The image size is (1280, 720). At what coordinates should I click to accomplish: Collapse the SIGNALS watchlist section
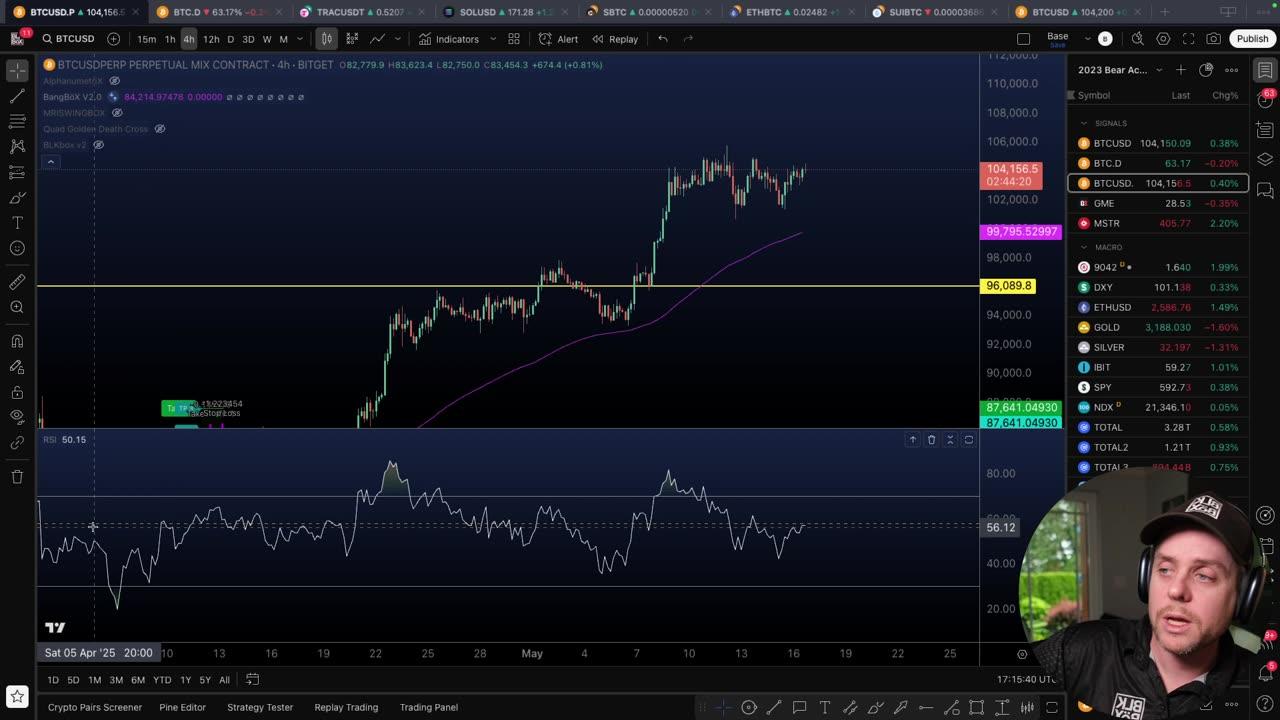tap(1083, 123)
